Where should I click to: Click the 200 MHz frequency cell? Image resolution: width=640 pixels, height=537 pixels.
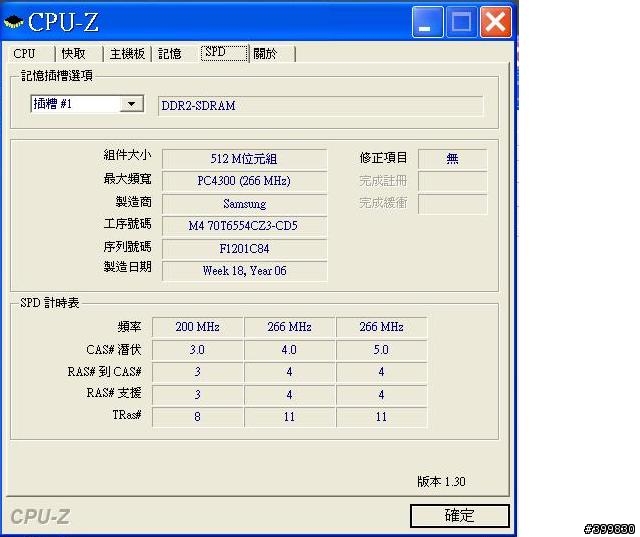point(198,327)
